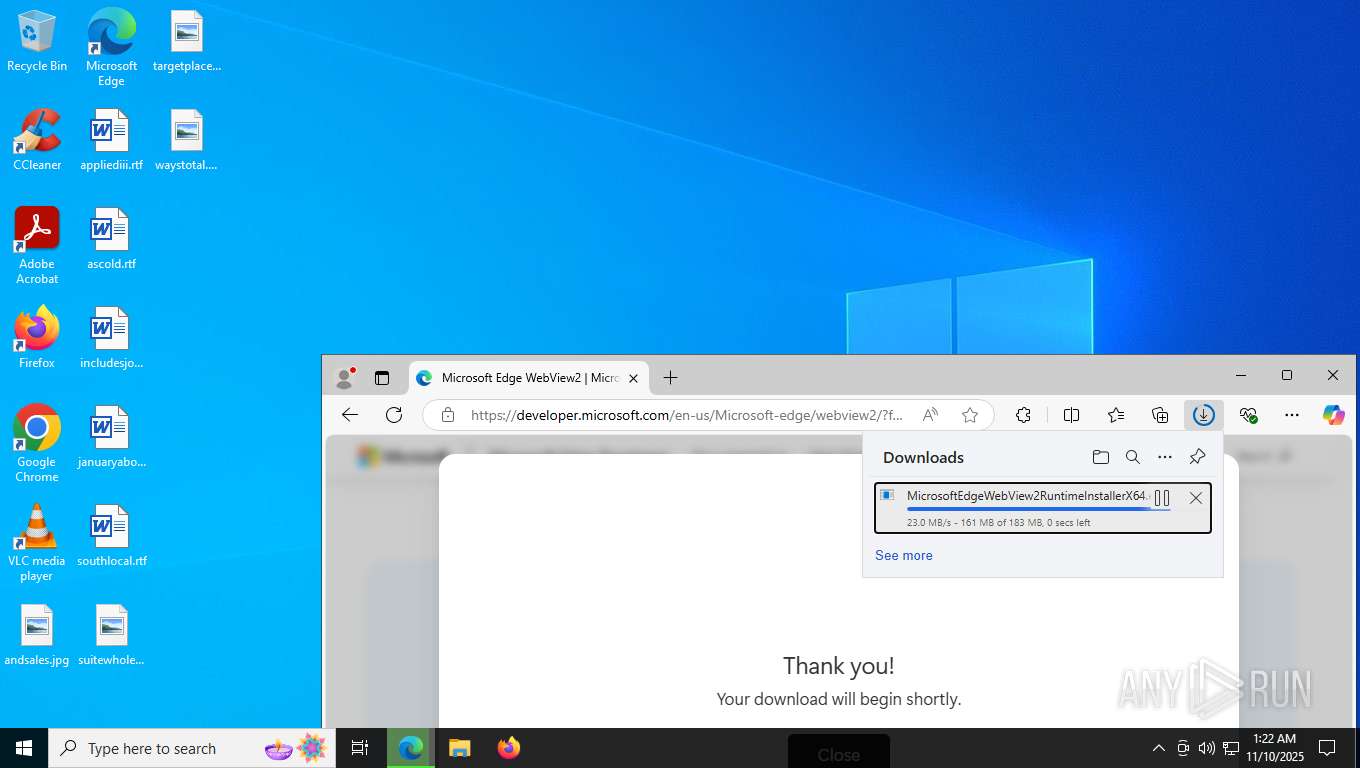This screenshot has width=1360, height=768.
Task: View site information via the lock icon
Action: pos(448,414)
